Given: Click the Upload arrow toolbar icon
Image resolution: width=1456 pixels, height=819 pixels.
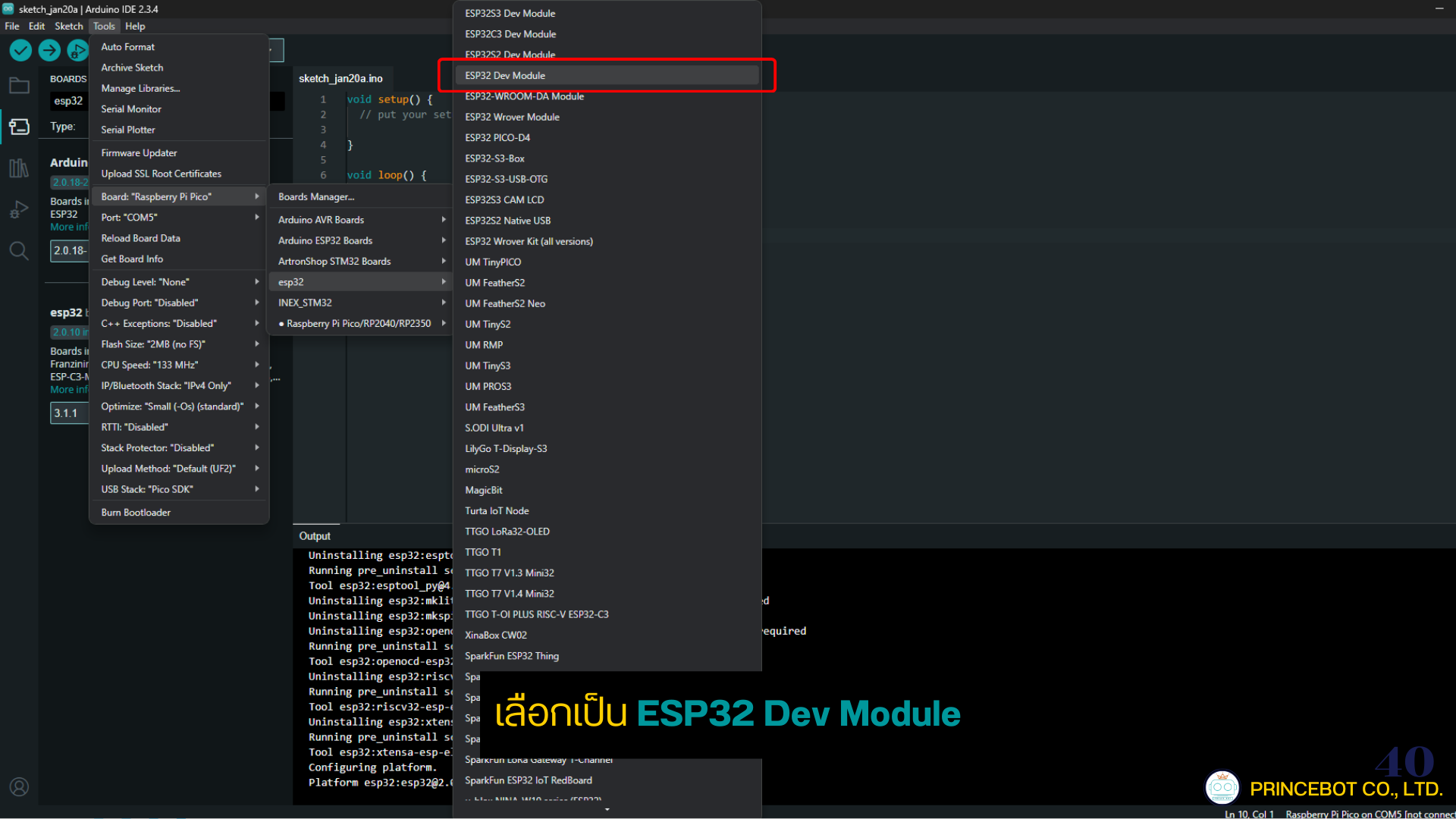Looking at the screenshot, I should [49, 50].
